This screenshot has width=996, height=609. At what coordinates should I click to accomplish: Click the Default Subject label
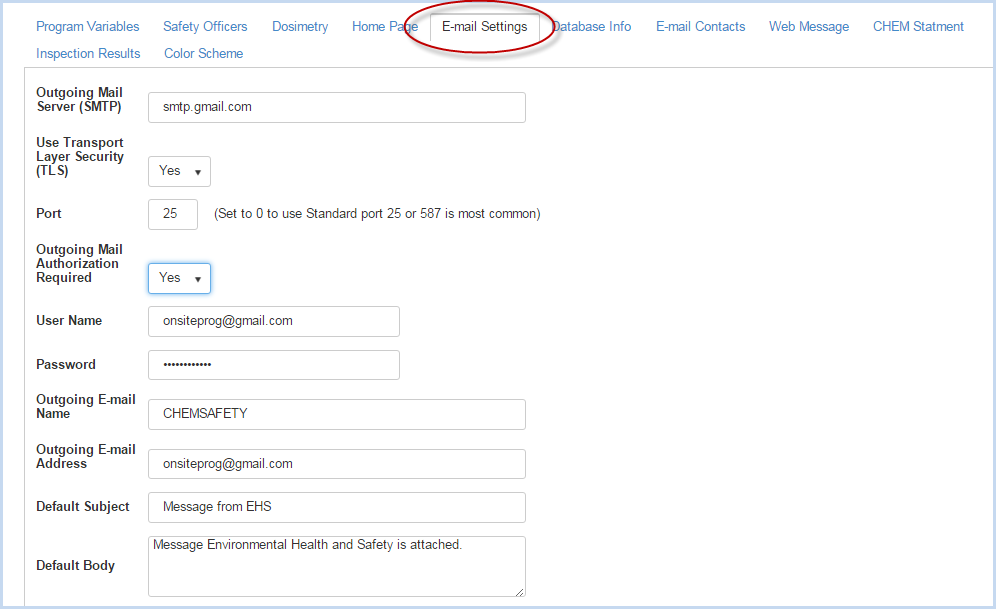pyautogui.click(x=83, y=507)
